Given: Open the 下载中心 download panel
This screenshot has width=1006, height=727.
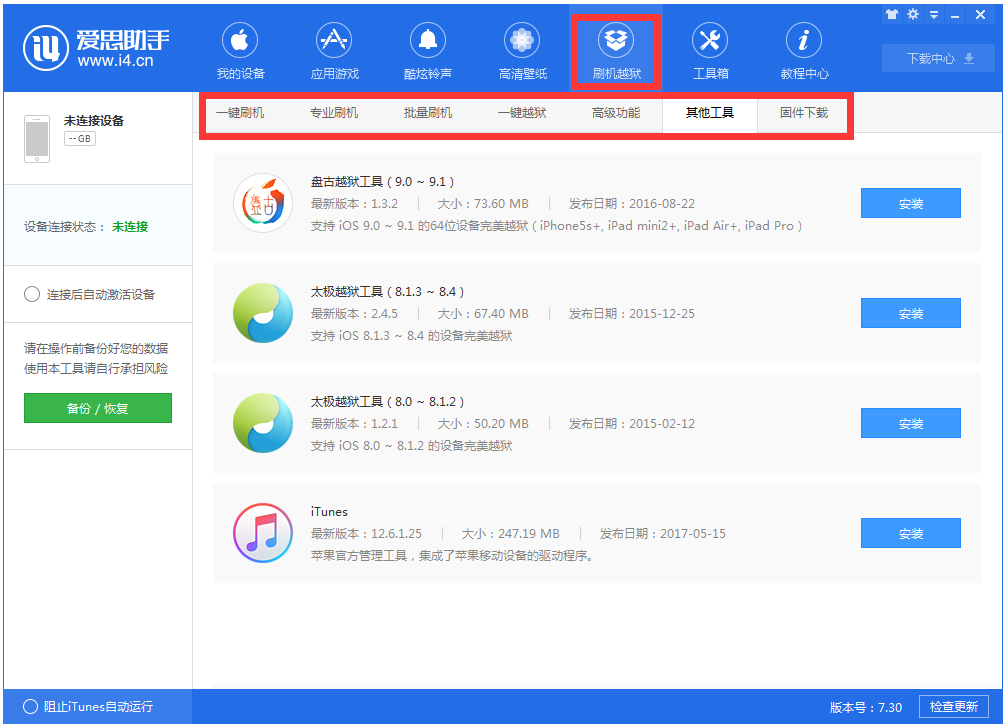Looking at the screenshot, I should pos(938,58).
